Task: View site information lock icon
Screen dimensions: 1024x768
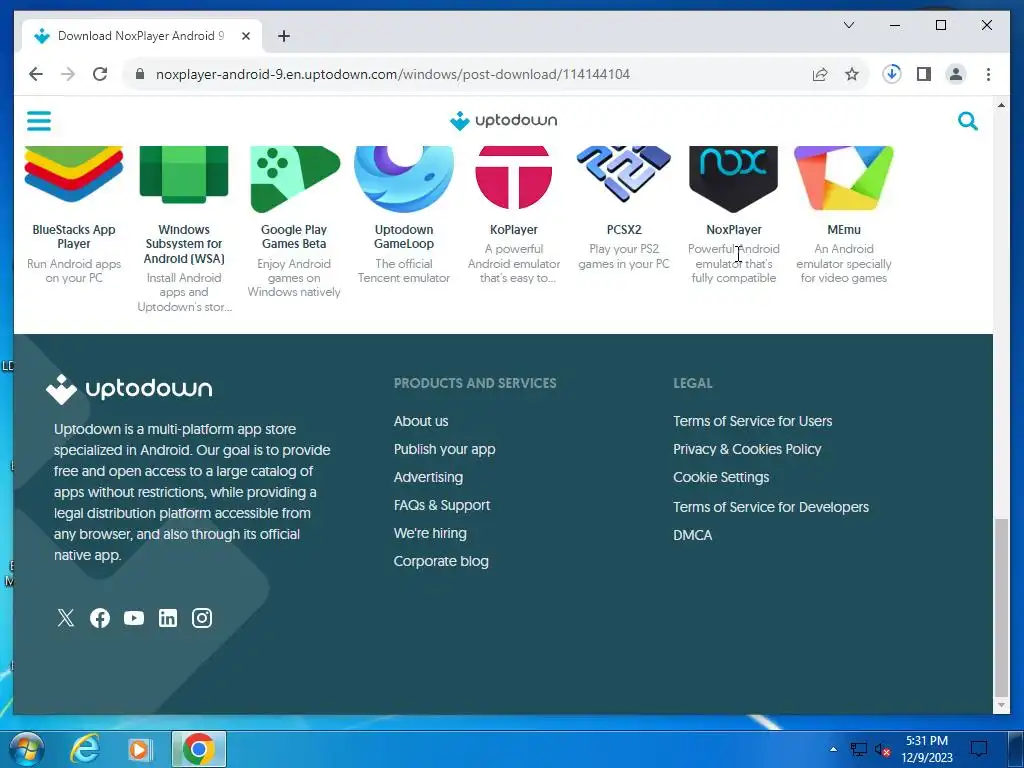Action: (x=139, y=74)
